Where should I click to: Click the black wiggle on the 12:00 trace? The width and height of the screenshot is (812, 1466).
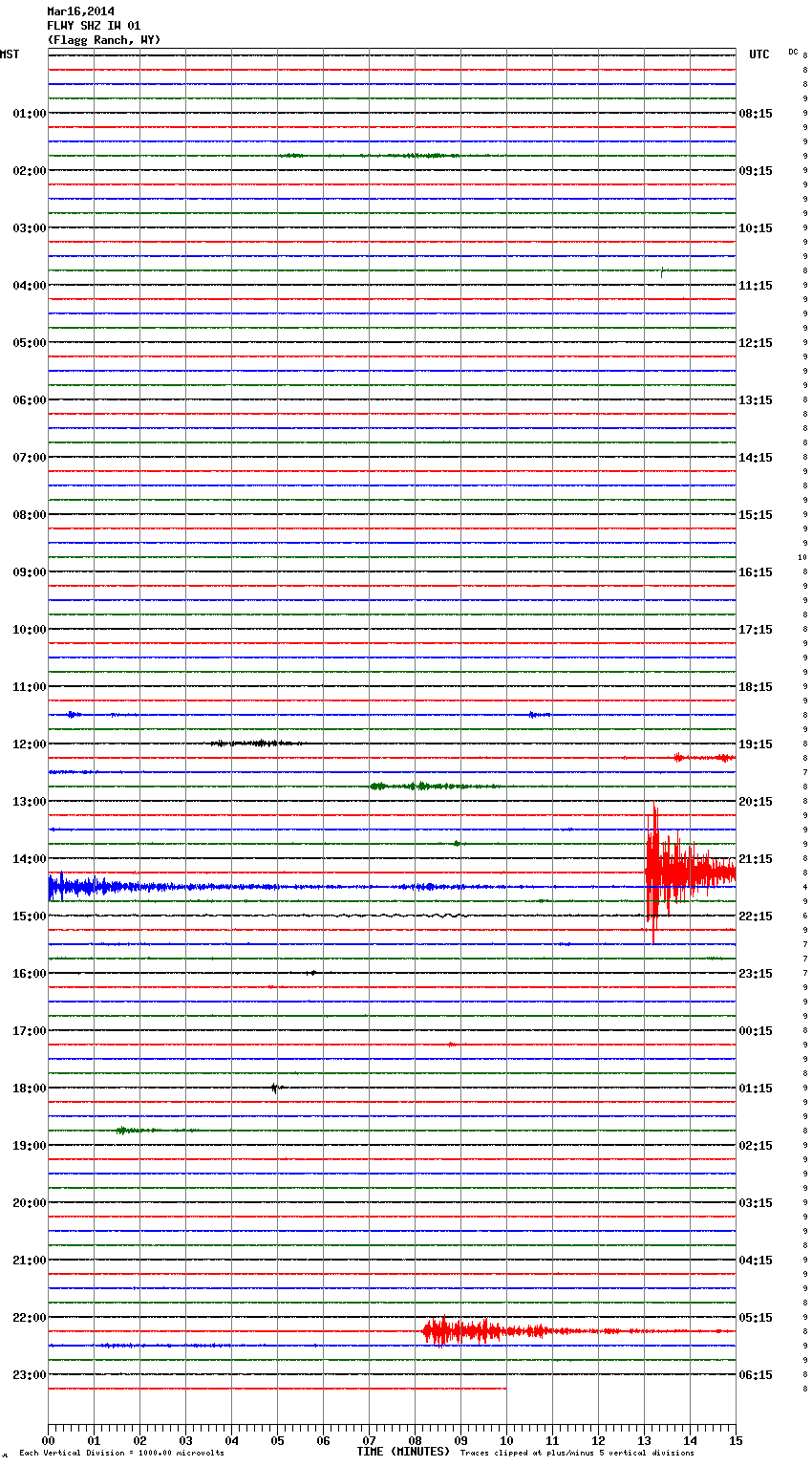tap(258, 744)
